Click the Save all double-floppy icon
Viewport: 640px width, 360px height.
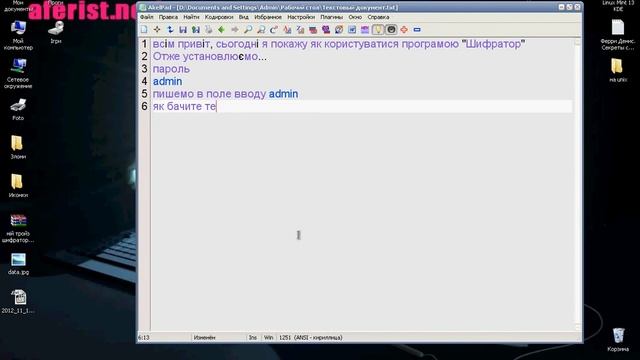(x=196, y=29)
